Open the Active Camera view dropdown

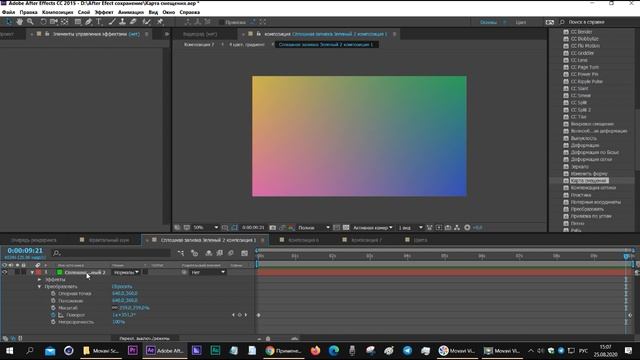(x=373, y=227)
